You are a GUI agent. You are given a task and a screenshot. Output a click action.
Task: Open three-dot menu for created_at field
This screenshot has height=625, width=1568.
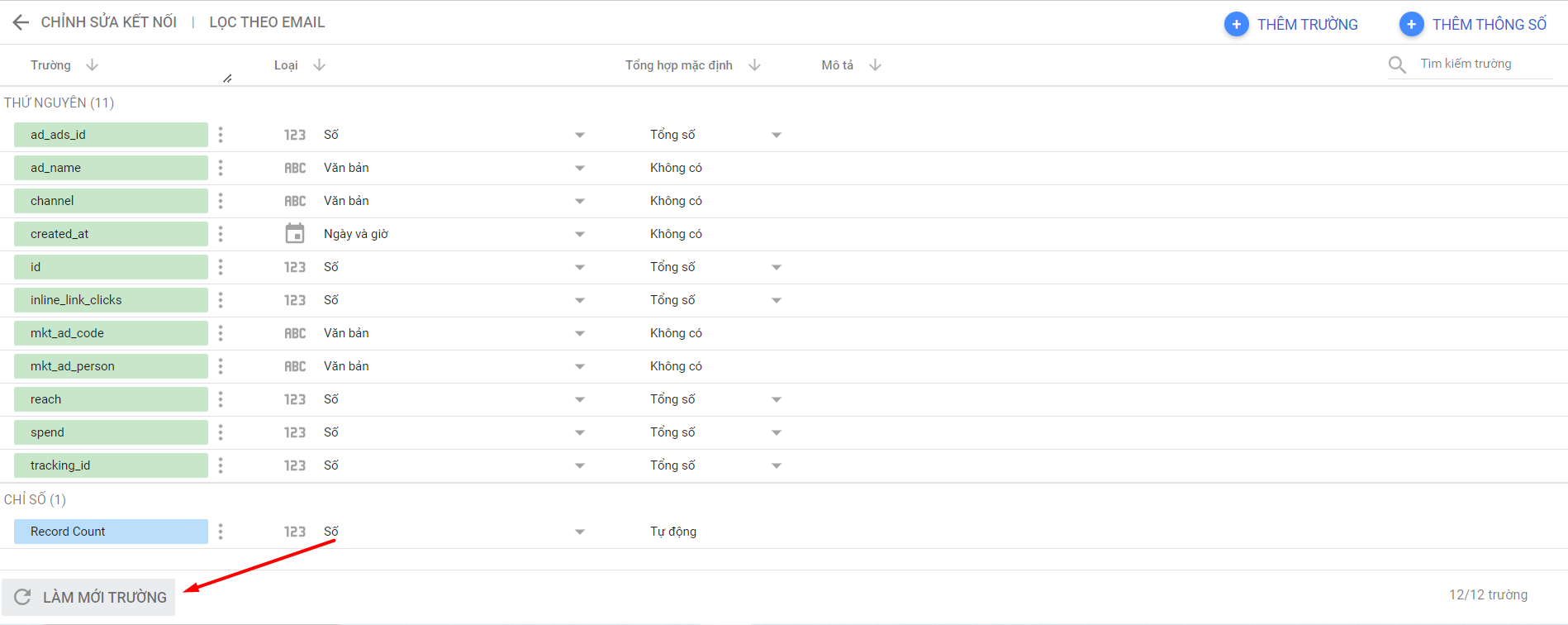coord(221,234)
